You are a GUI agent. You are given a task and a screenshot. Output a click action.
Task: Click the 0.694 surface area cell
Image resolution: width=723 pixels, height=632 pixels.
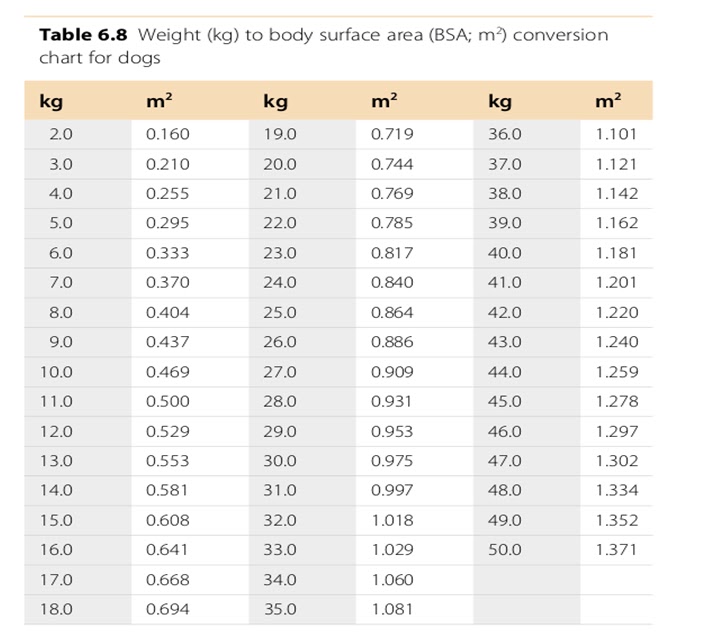coord(167,609)
